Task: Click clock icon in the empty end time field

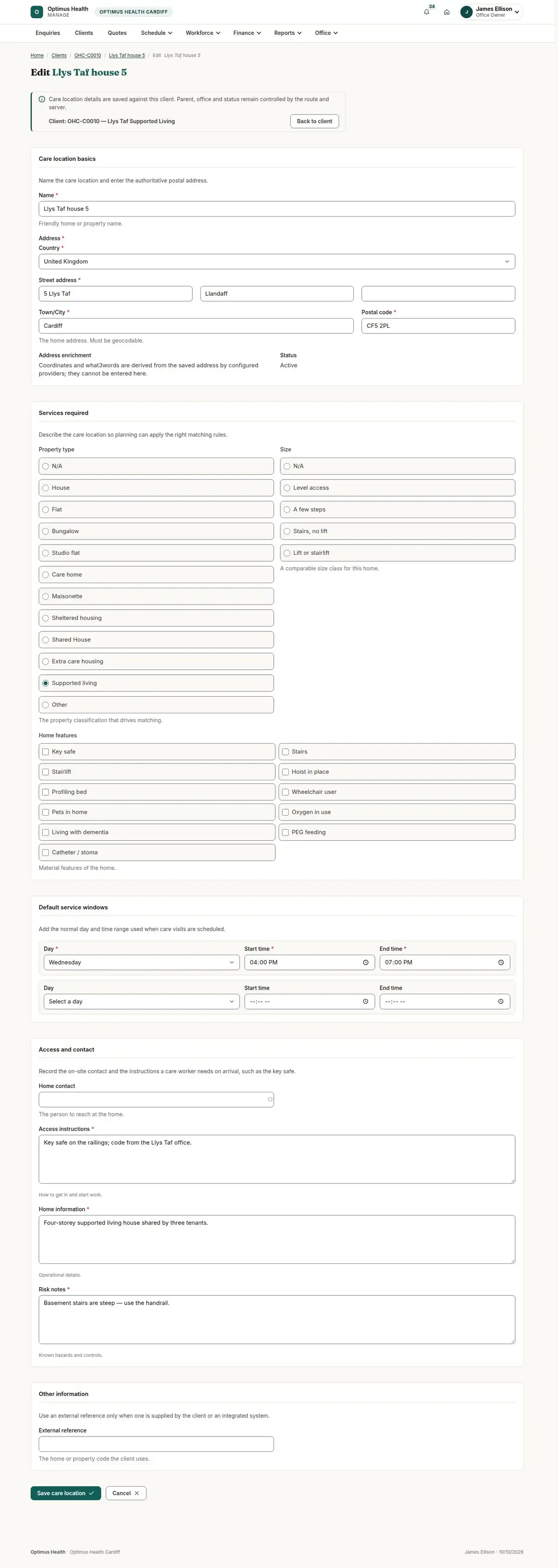Action: 501,1001
